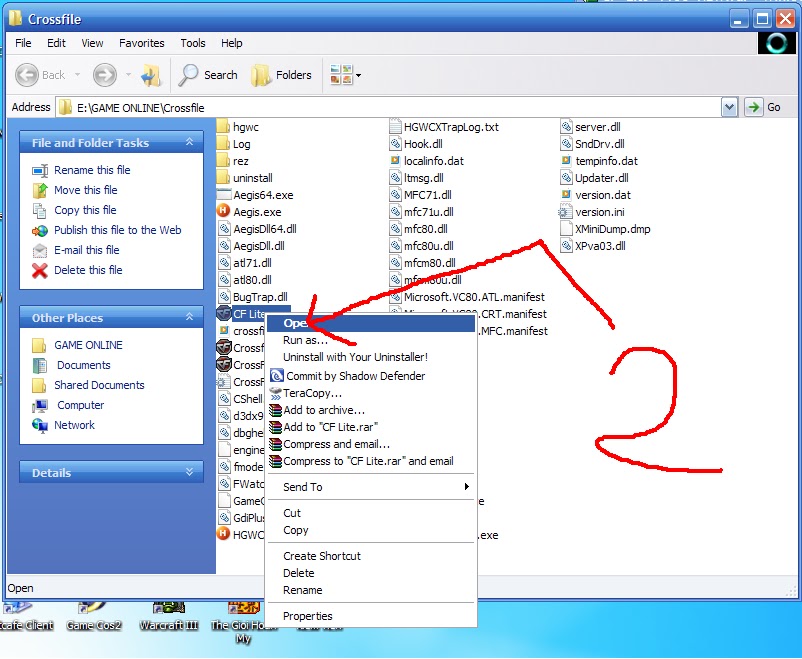Viewport: 802px width, 659px height.
Task: Open Computer in Other Places
Action: [80, 405]
